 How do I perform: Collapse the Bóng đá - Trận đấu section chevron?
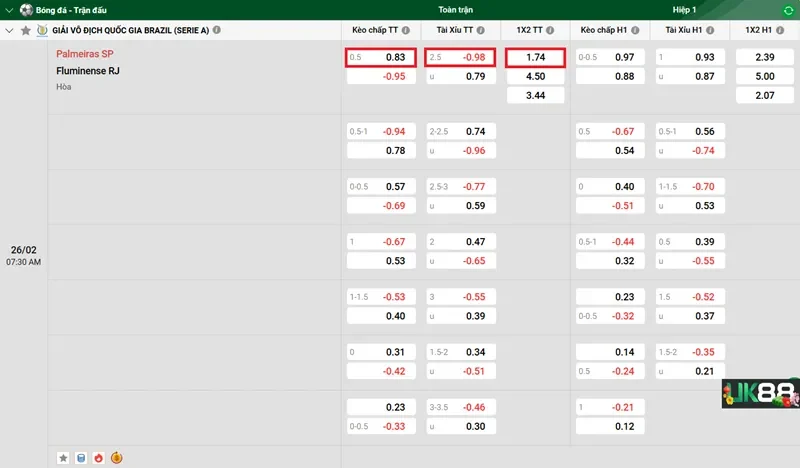(x=9, y=10)
